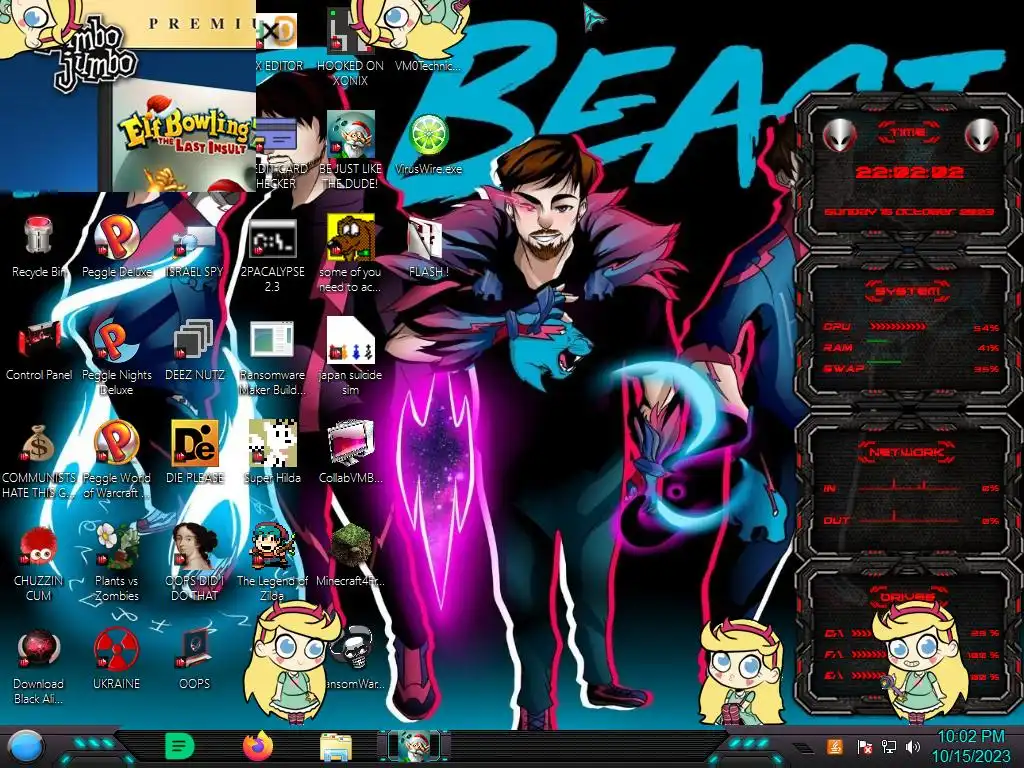Launch Peggle World of Warcraft shortcut
Viewport: 1024px width, 768px height.
116,443
